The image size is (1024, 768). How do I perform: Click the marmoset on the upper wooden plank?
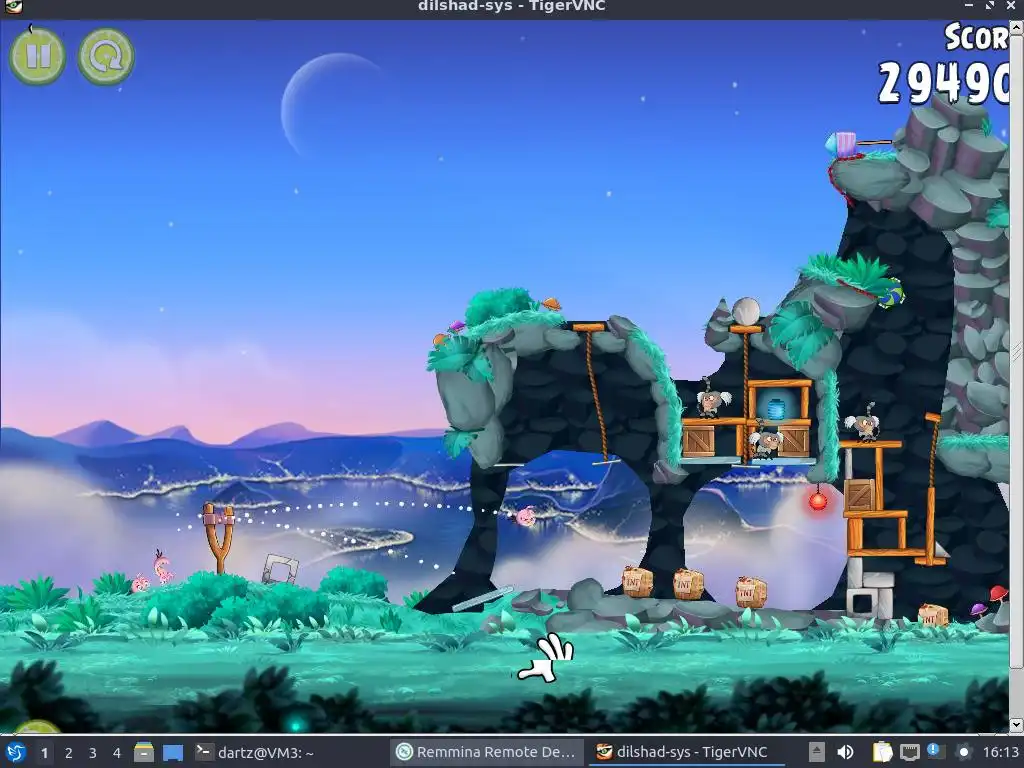click(710, 398)
